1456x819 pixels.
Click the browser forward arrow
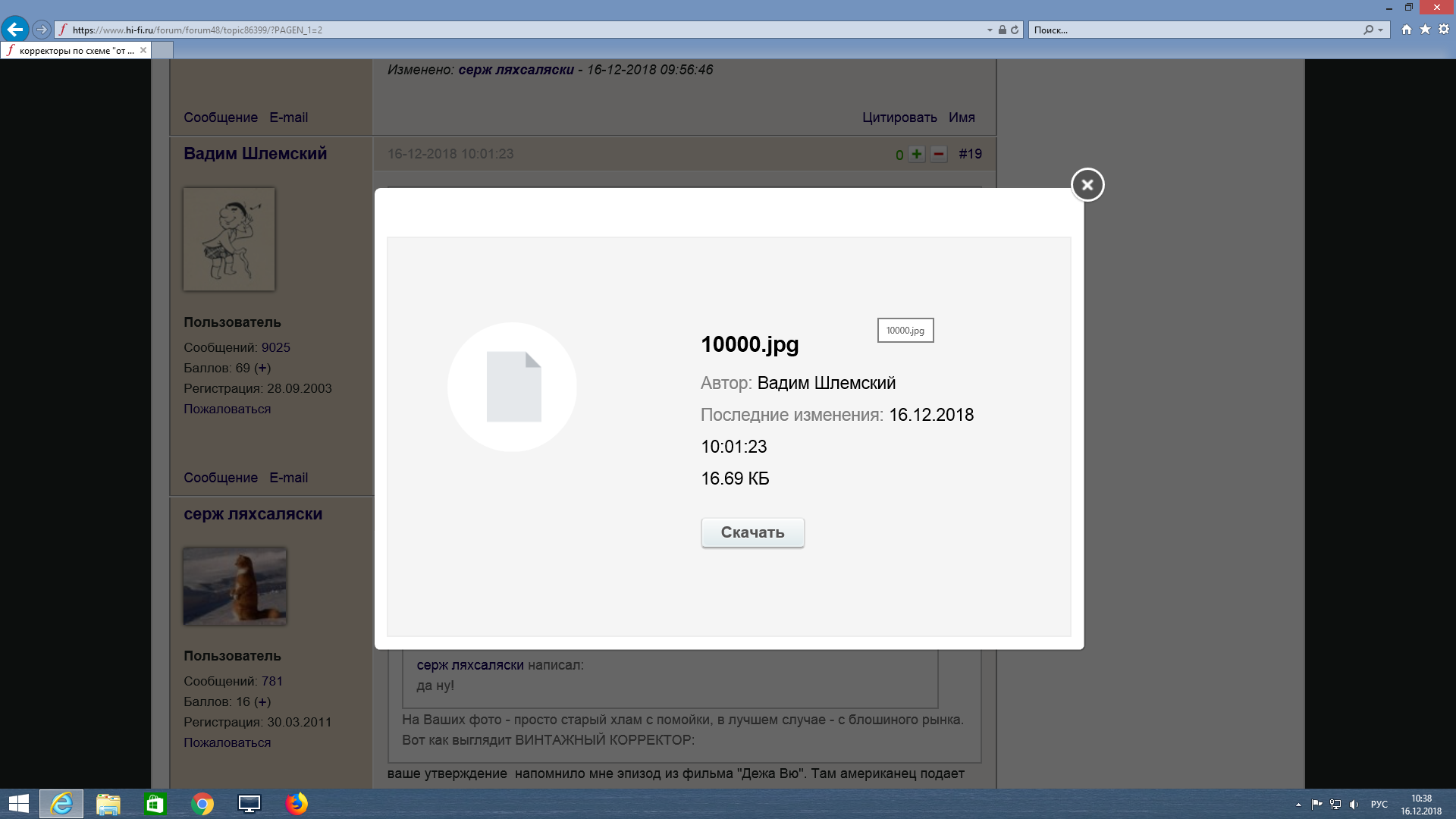click(x=42, y=30)
